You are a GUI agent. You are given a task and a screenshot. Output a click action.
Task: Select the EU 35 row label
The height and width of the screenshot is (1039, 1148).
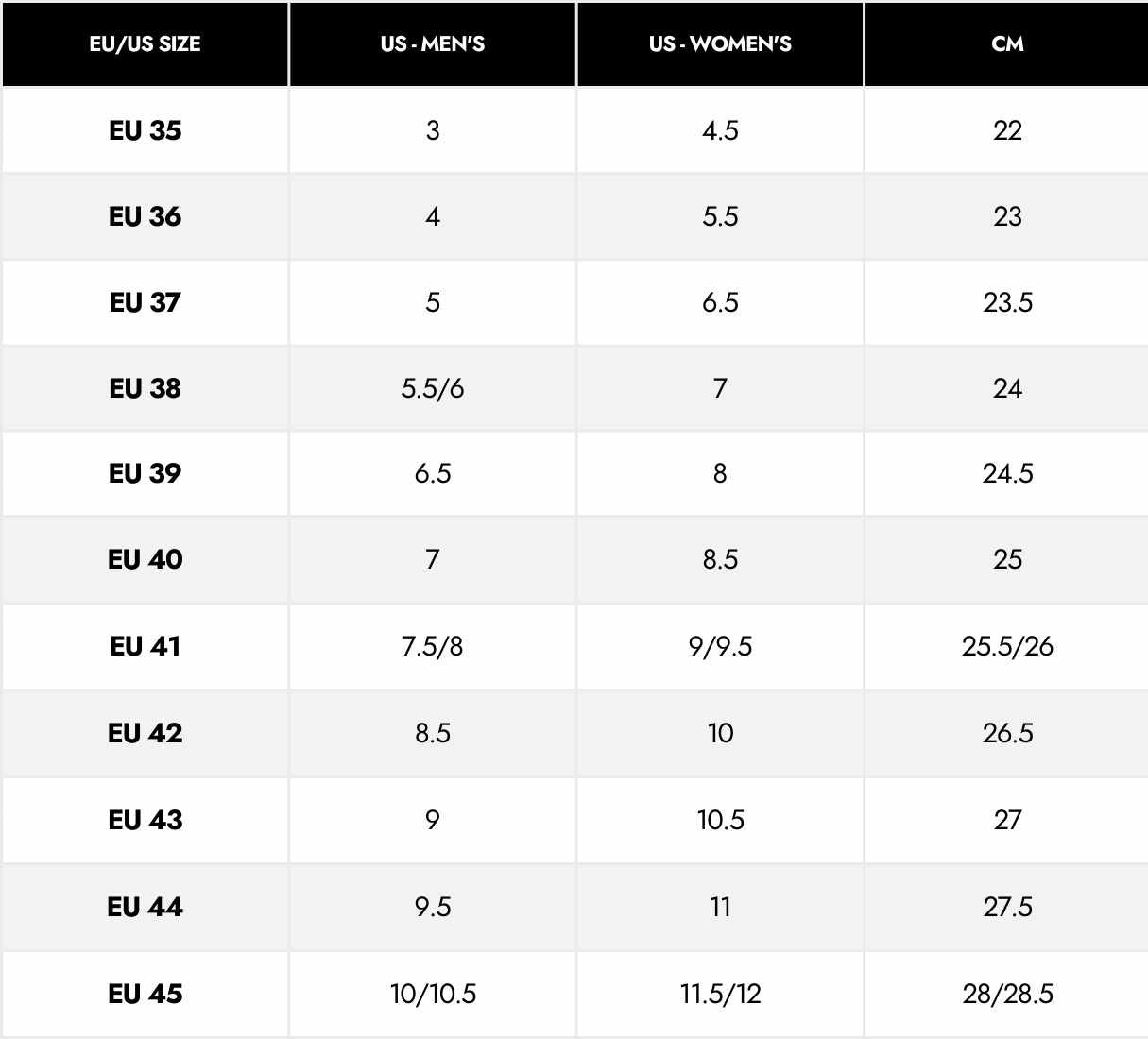[x=145, y=130]
